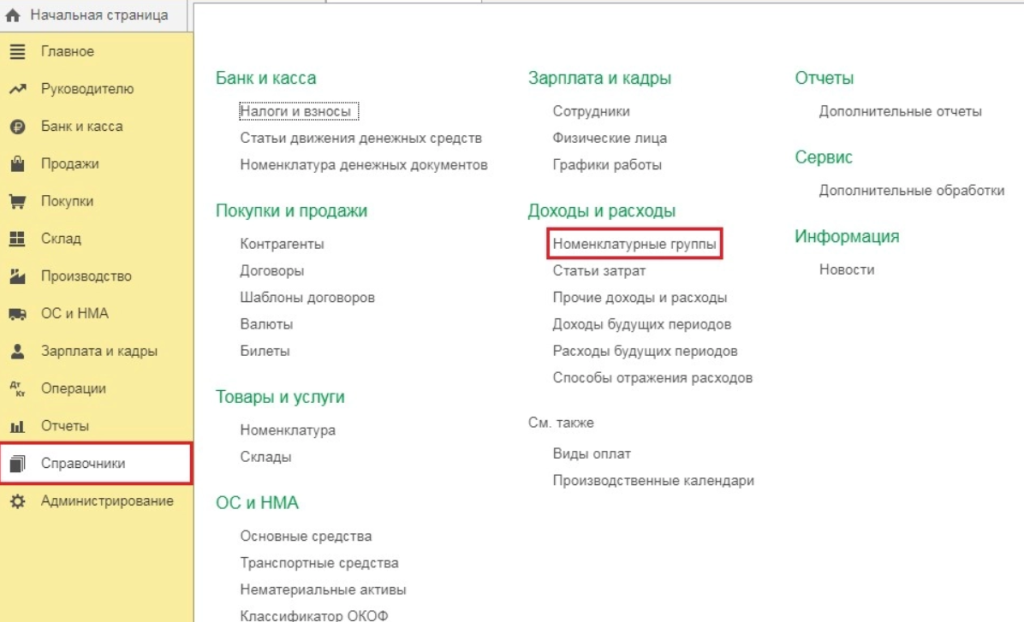Open Статьи затрат link

[x=599, y=270]
